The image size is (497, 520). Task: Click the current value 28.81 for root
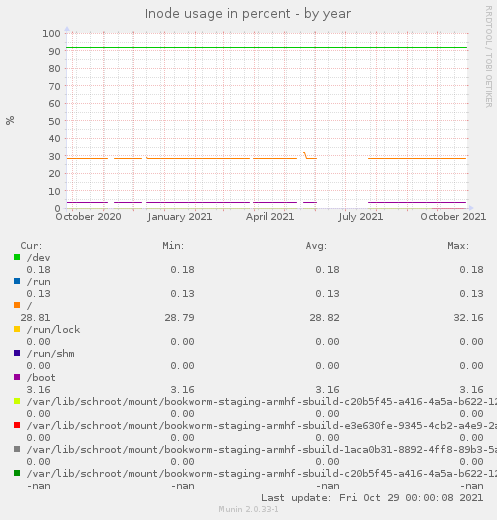(x=35, y=318)
